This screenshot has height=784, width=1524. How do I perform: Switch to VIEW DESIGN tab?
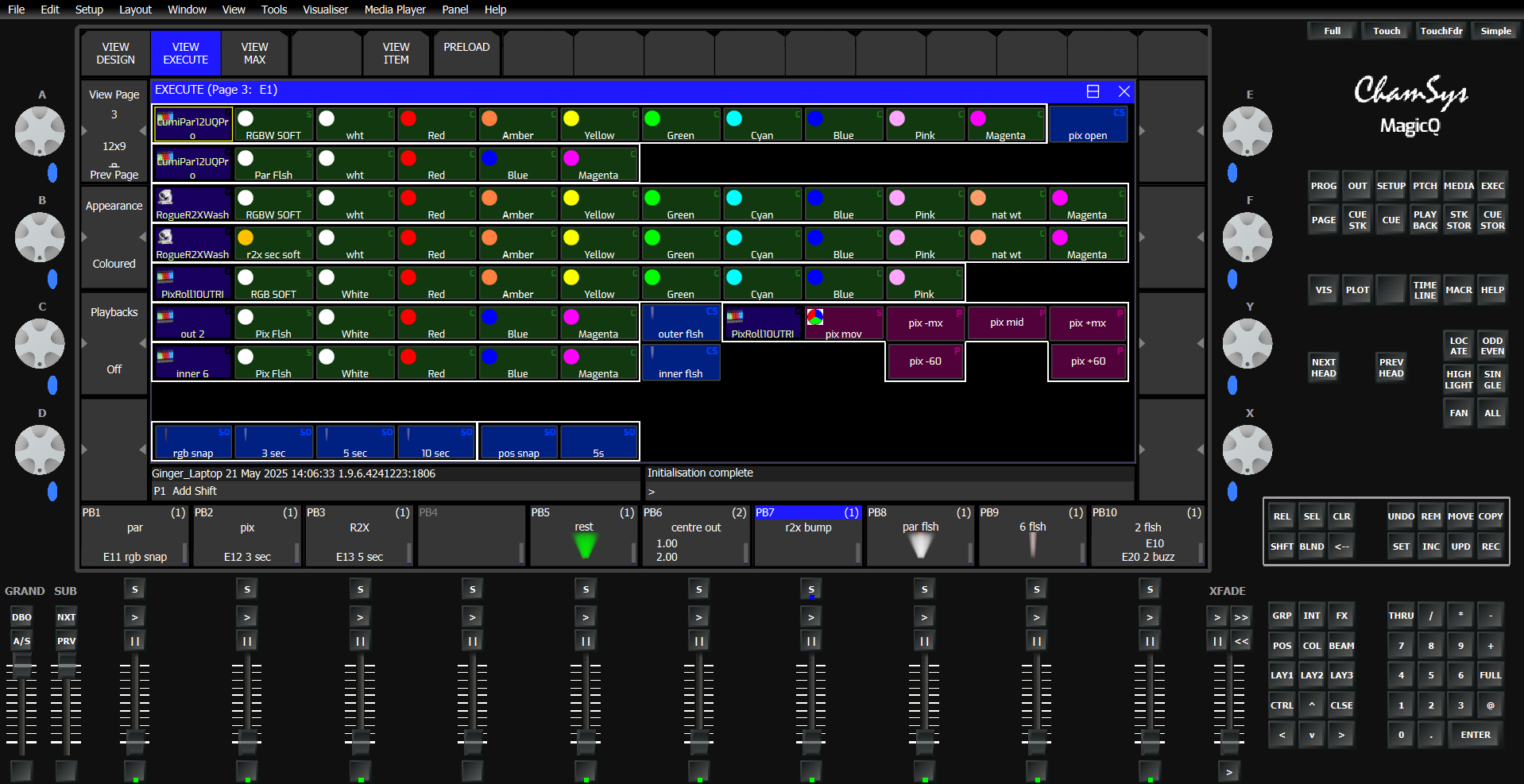(116, 53)
